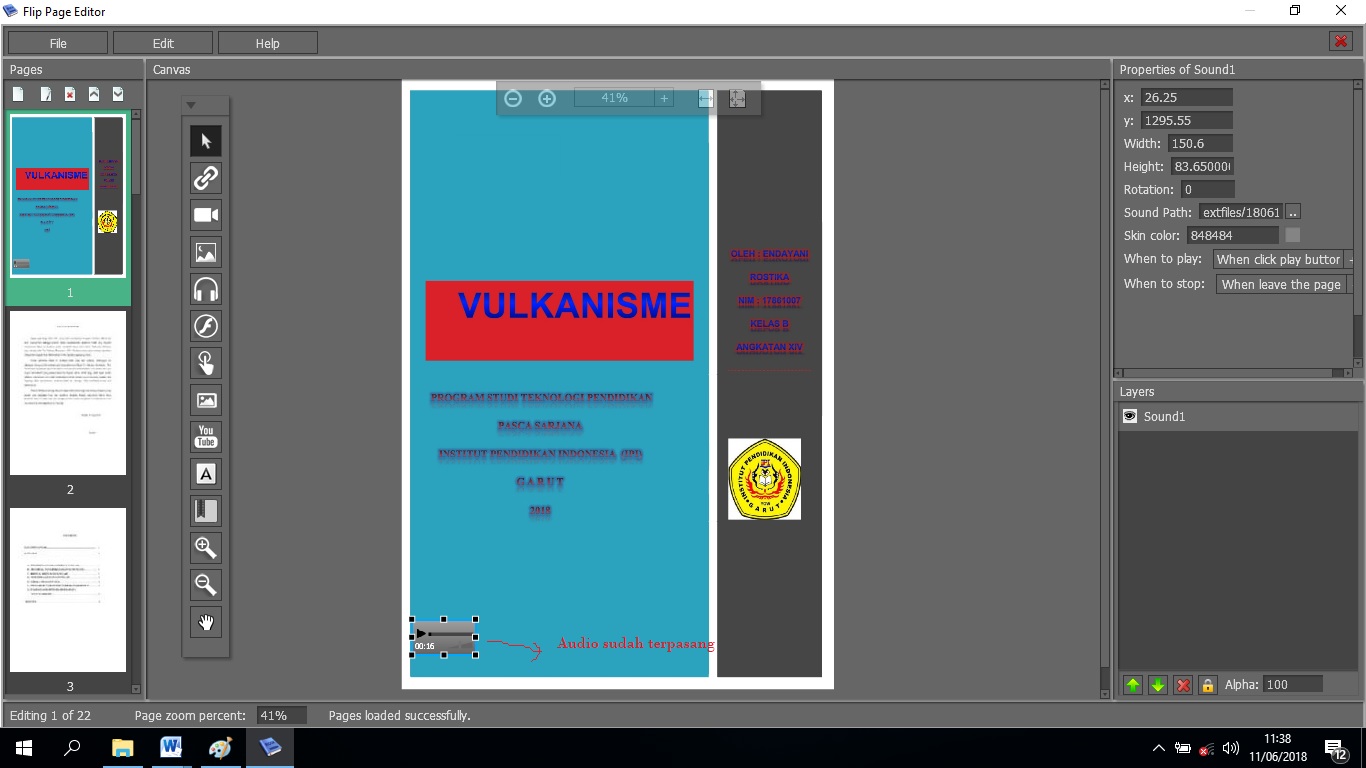This screenshot has height=768, width=1366.
Task: Open Windows search from taskbar
Action: [72, 748]
